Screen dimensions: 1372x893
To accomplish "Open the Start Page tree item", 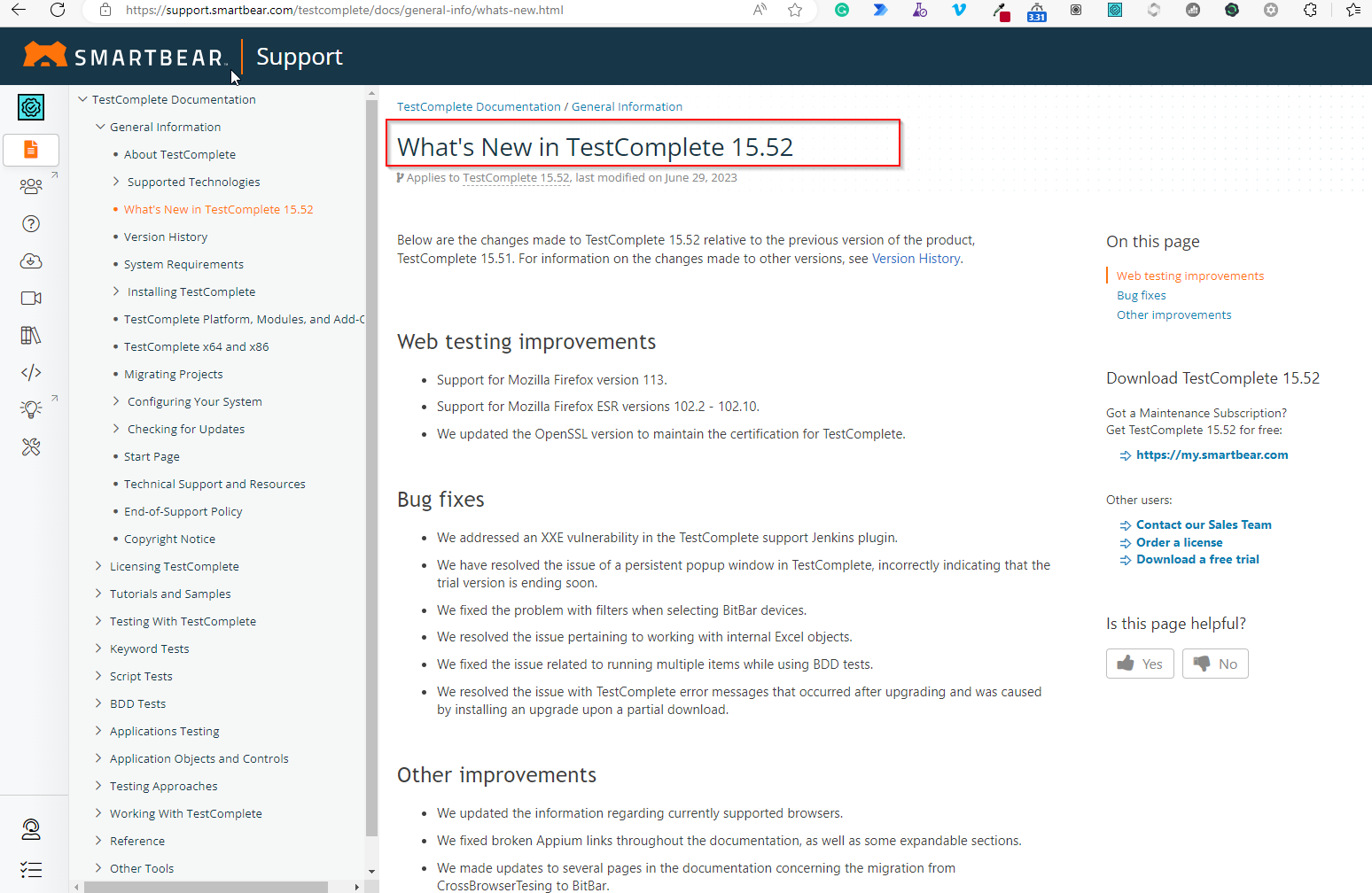I will coord(152,456).
